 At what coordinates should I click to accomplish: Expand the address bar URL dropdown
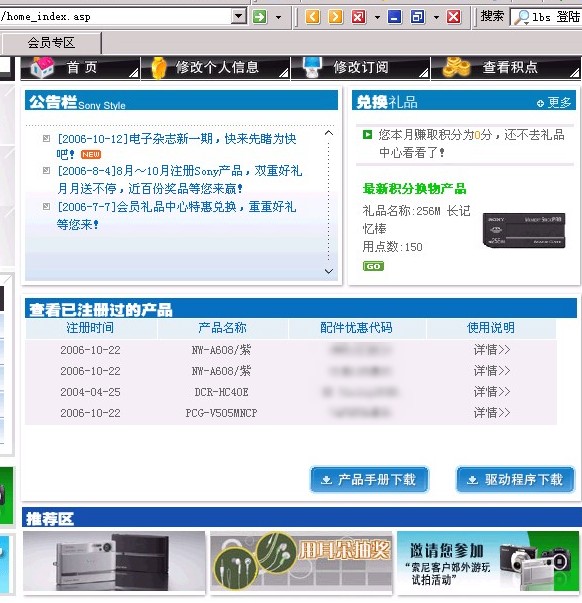pyautogui.click(x=238, y=17)
